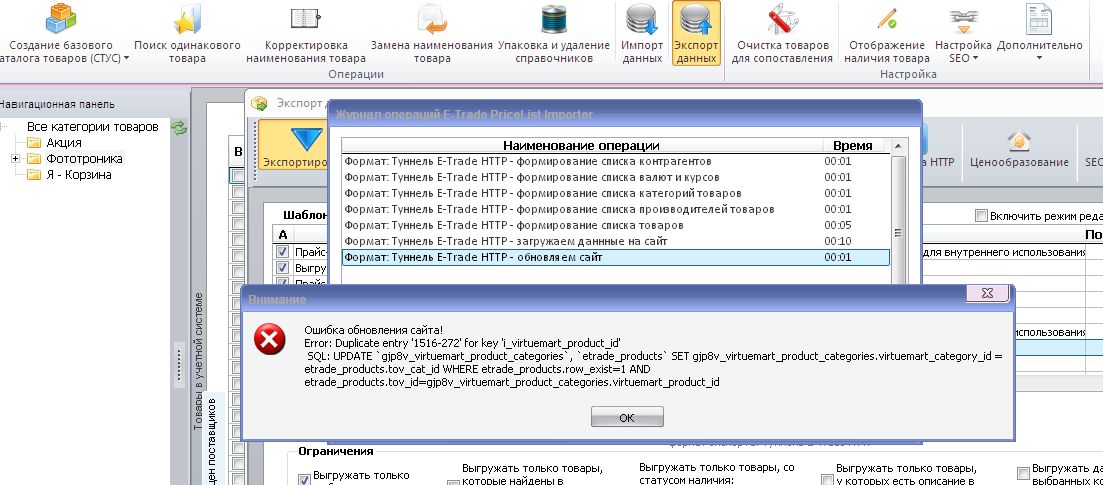This screenshot has width=1103, height=485.
Task: Click OK in the error dialog
Action: (627, 417)
